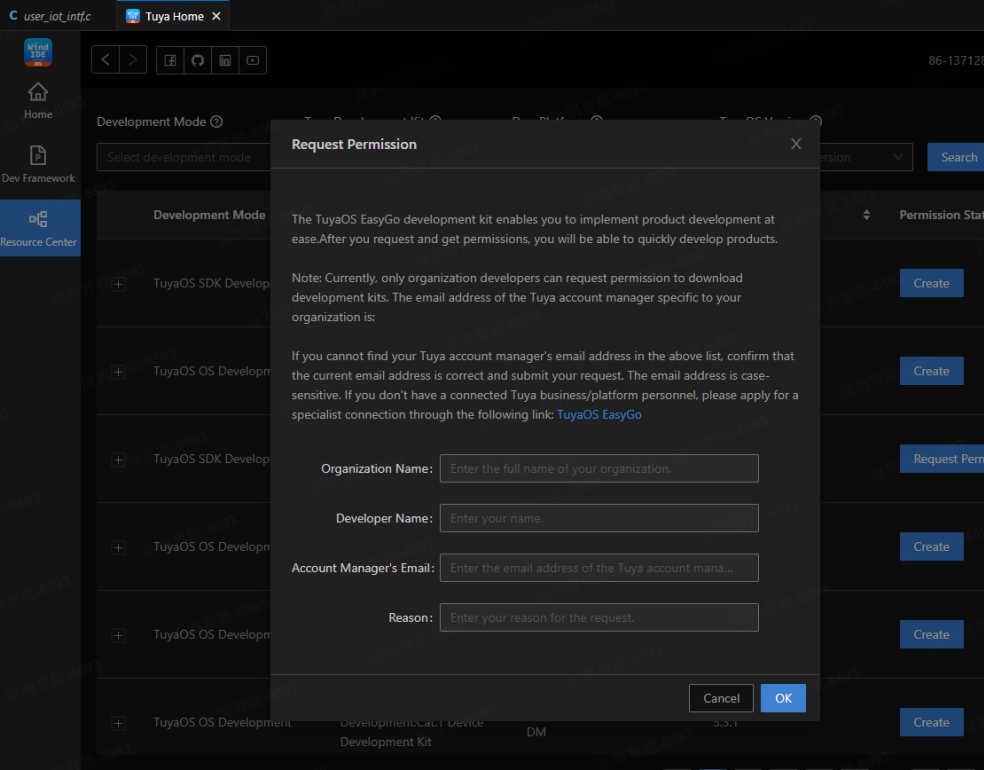Go forward with the right arrow button
This screenshot has width=984, height=770.
[x=133, y=61]
